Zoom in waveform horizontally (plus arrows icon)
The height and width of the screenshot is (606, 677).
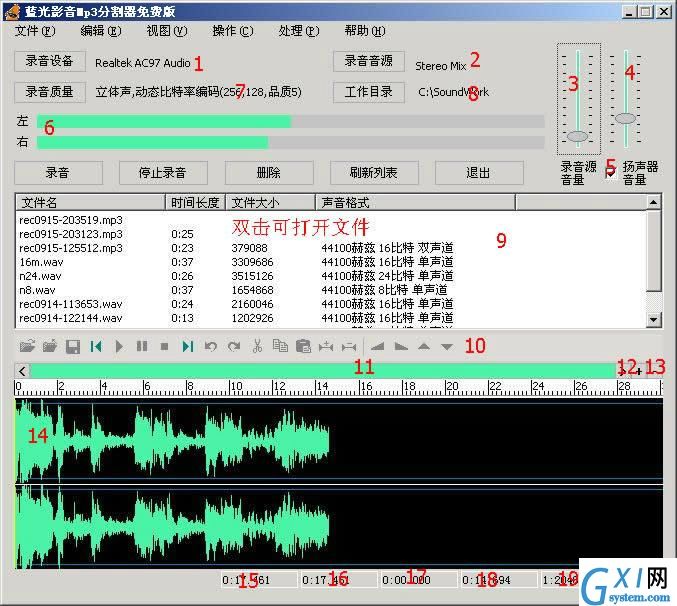[326, 346]
